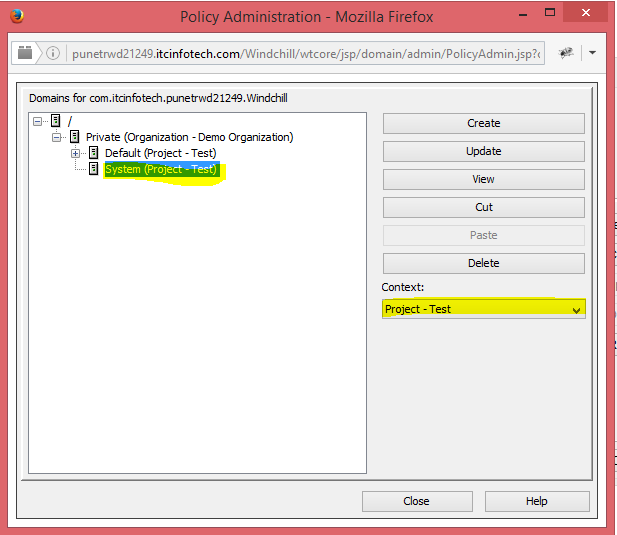Open the toolbar overflow dropdown arrow

(x=592, y=53)
